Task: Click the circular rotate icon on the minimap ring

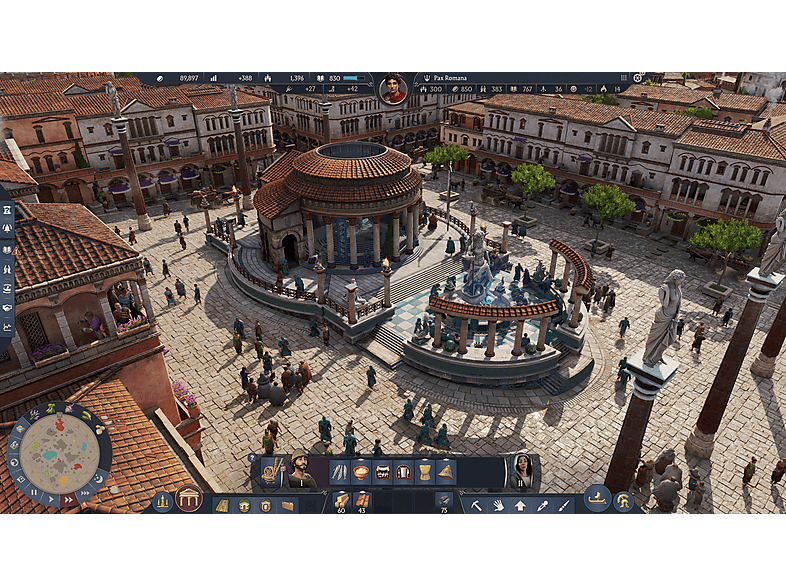Action: coord(14,462)
